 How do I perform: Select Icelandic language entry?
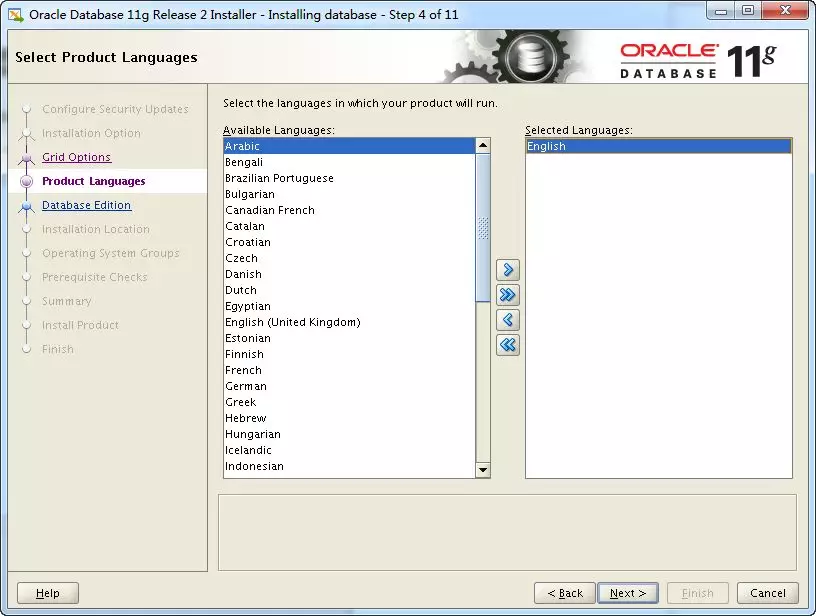pyautogui.click(x=349, y=450)
